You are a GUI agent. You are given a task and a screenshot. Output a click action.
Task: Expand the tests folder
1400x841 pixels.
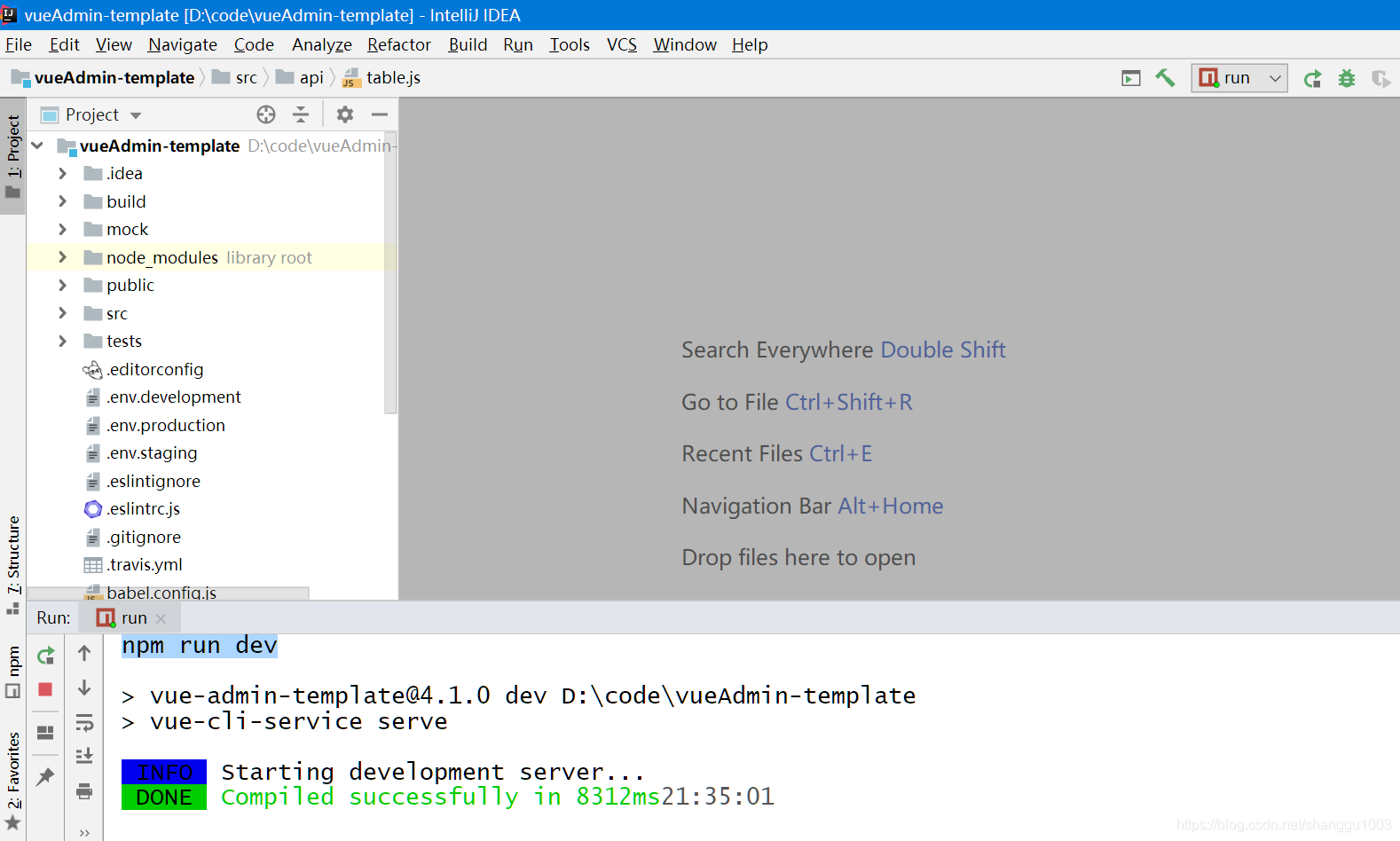62,342
